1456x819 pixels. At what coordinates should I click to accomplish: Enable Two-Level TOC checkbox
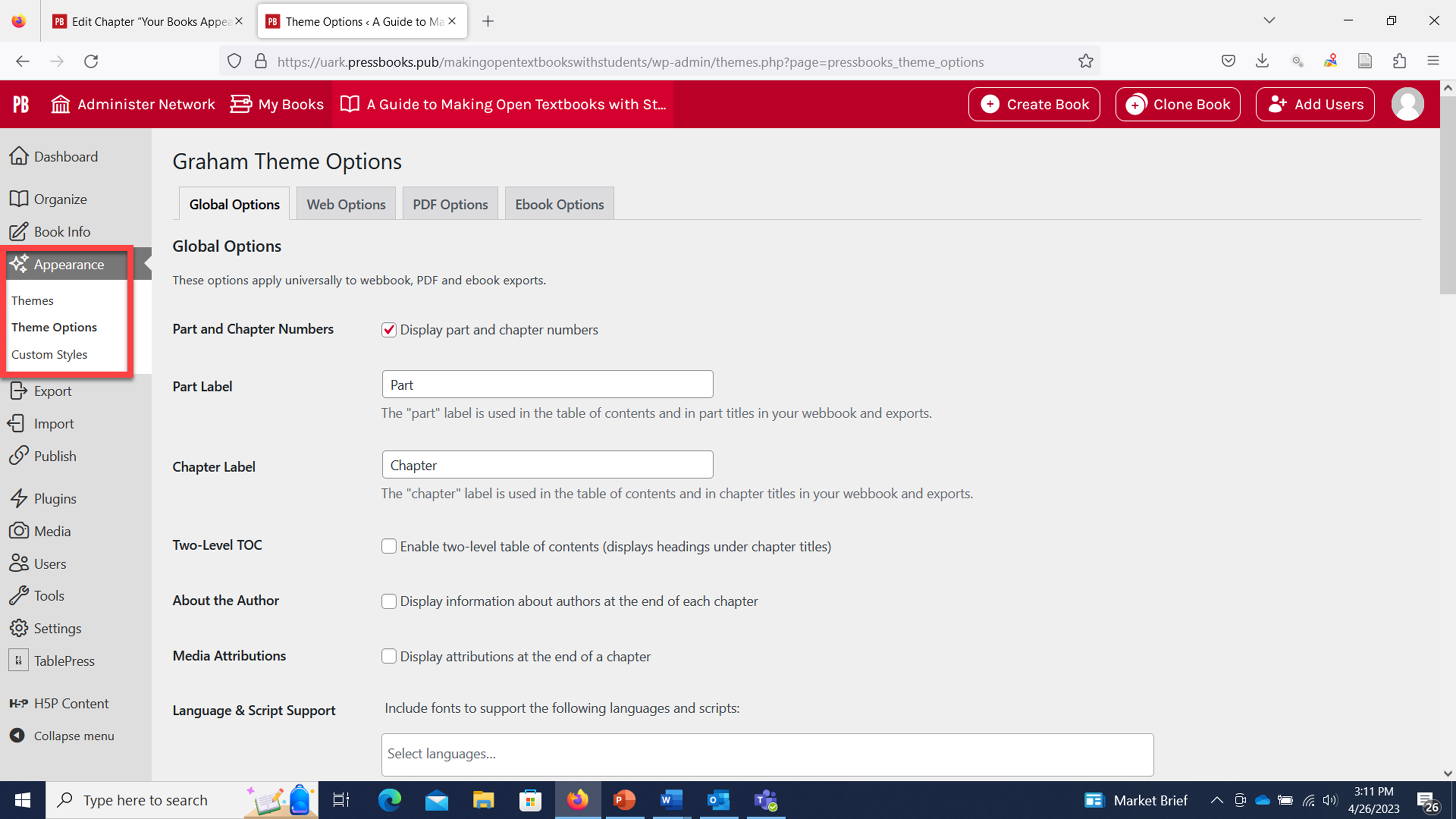[388, 546]
